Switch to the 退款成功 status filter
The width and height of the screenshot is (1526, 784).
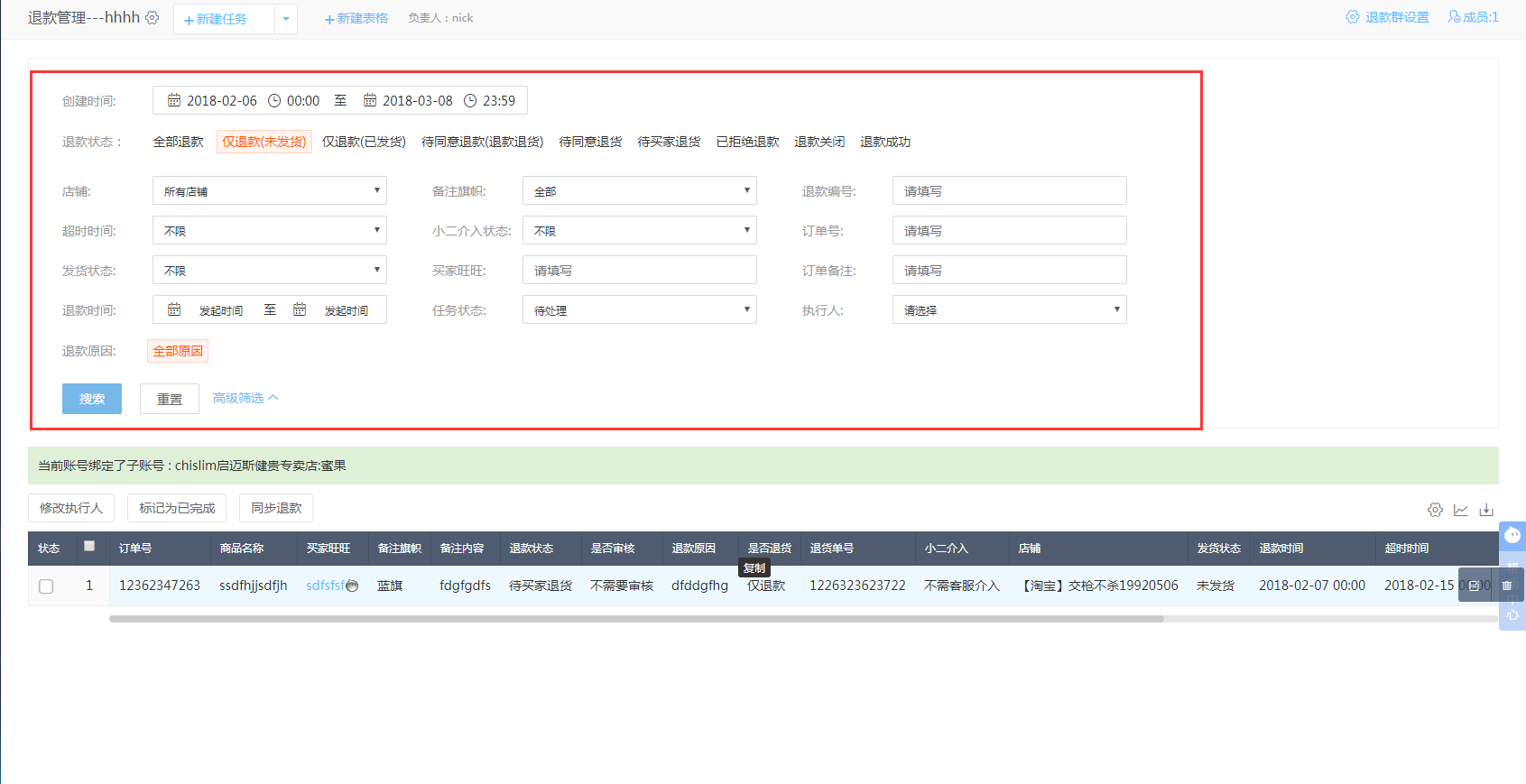point(884,142)
